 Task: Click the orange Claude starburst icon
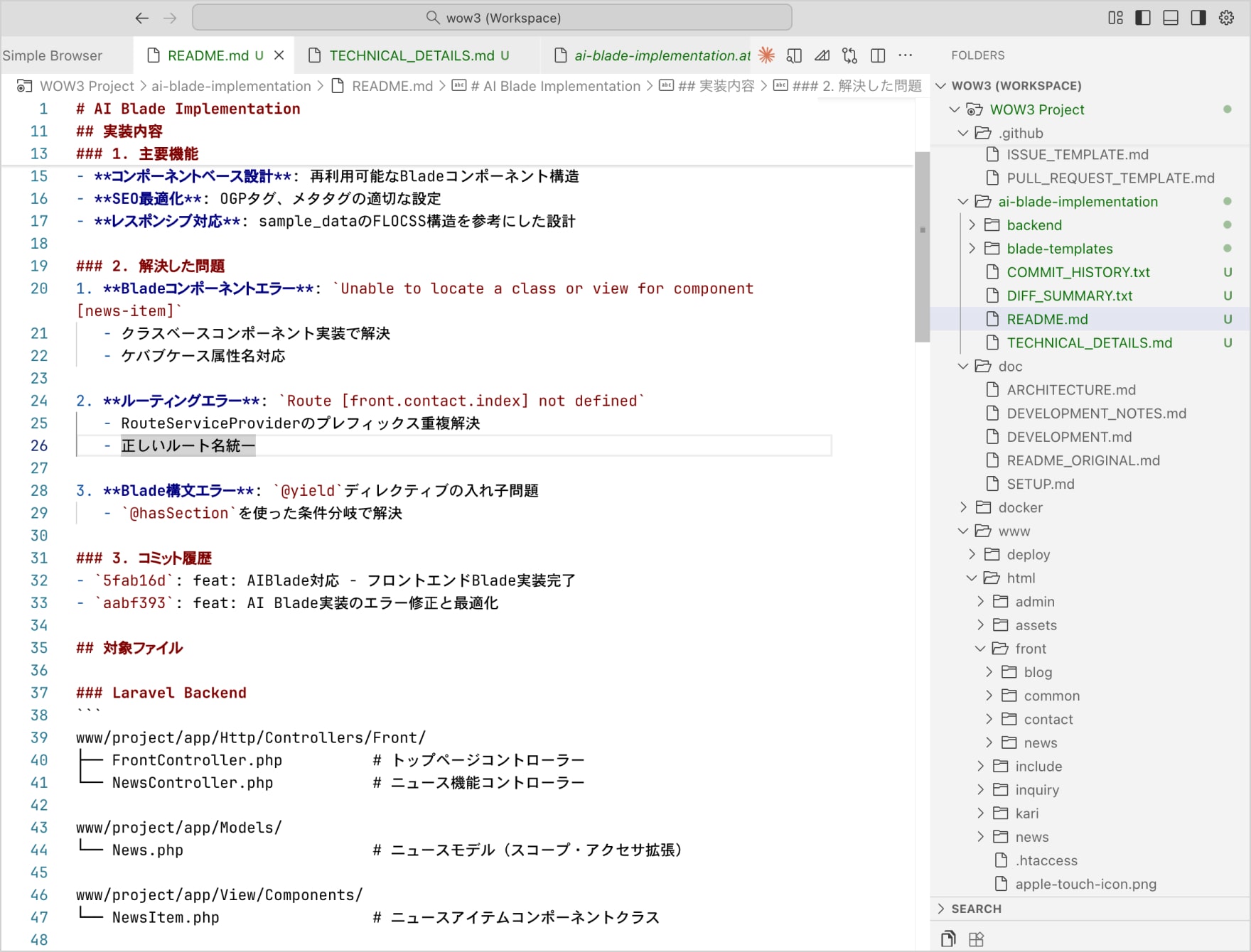point(766,55)
